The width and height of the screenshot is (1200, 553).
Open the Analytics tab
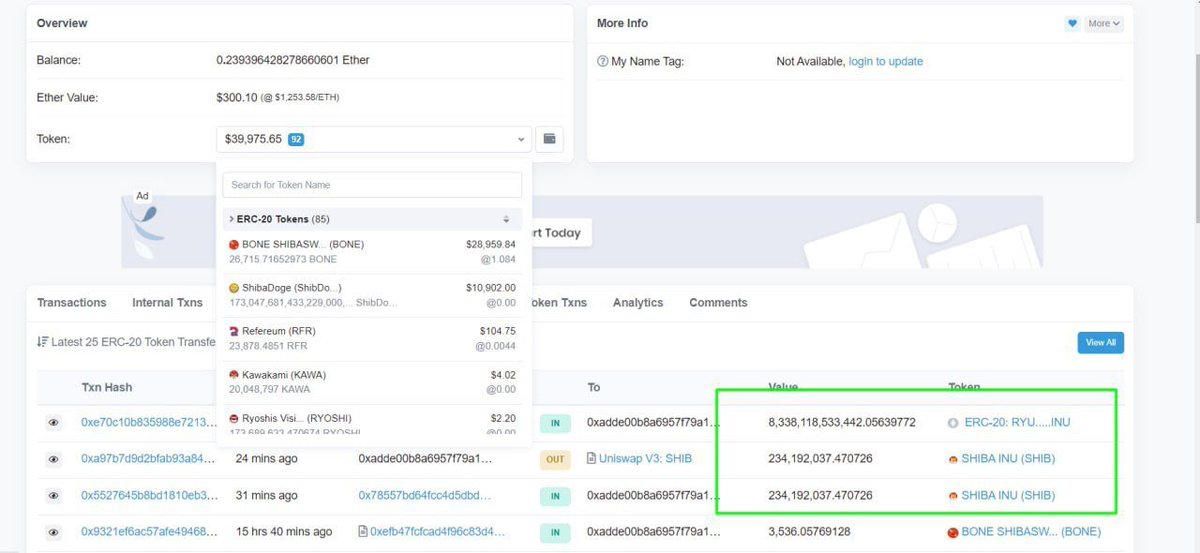(638, 303)
